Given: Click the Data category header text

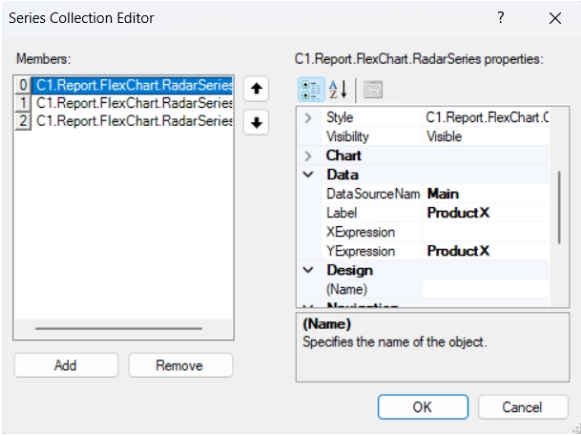Looking at the screenshot, I should point(342,174).
